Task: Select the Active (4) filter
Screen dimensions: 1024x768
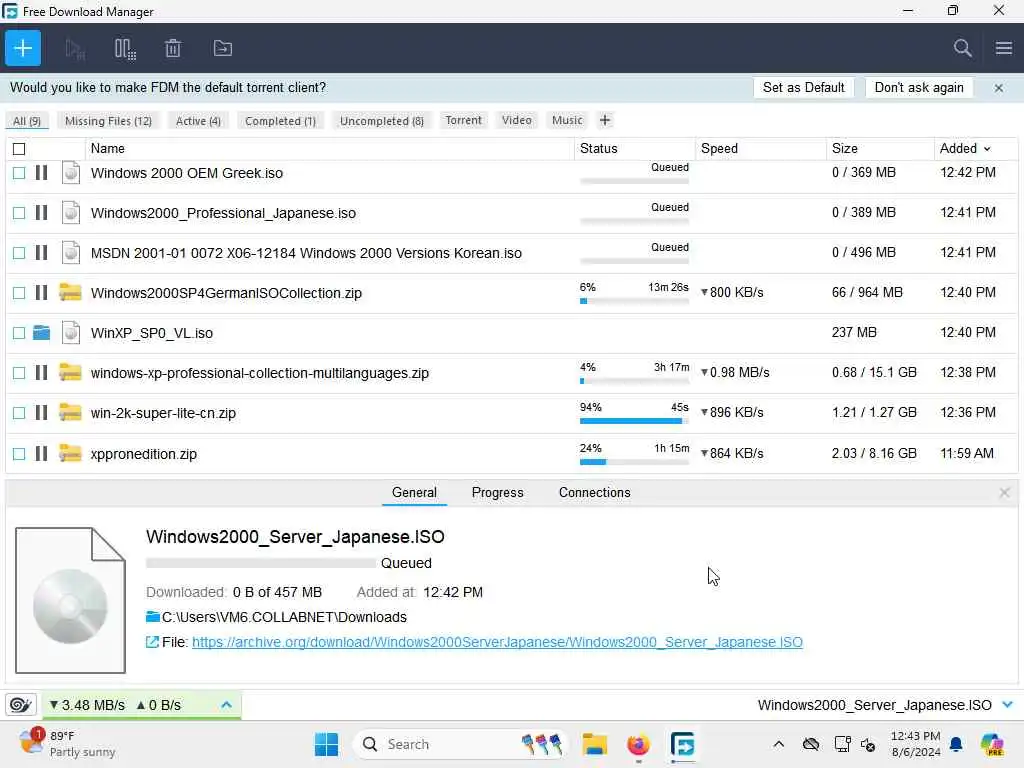Action: pyautogui.click(x=198, y=121)
